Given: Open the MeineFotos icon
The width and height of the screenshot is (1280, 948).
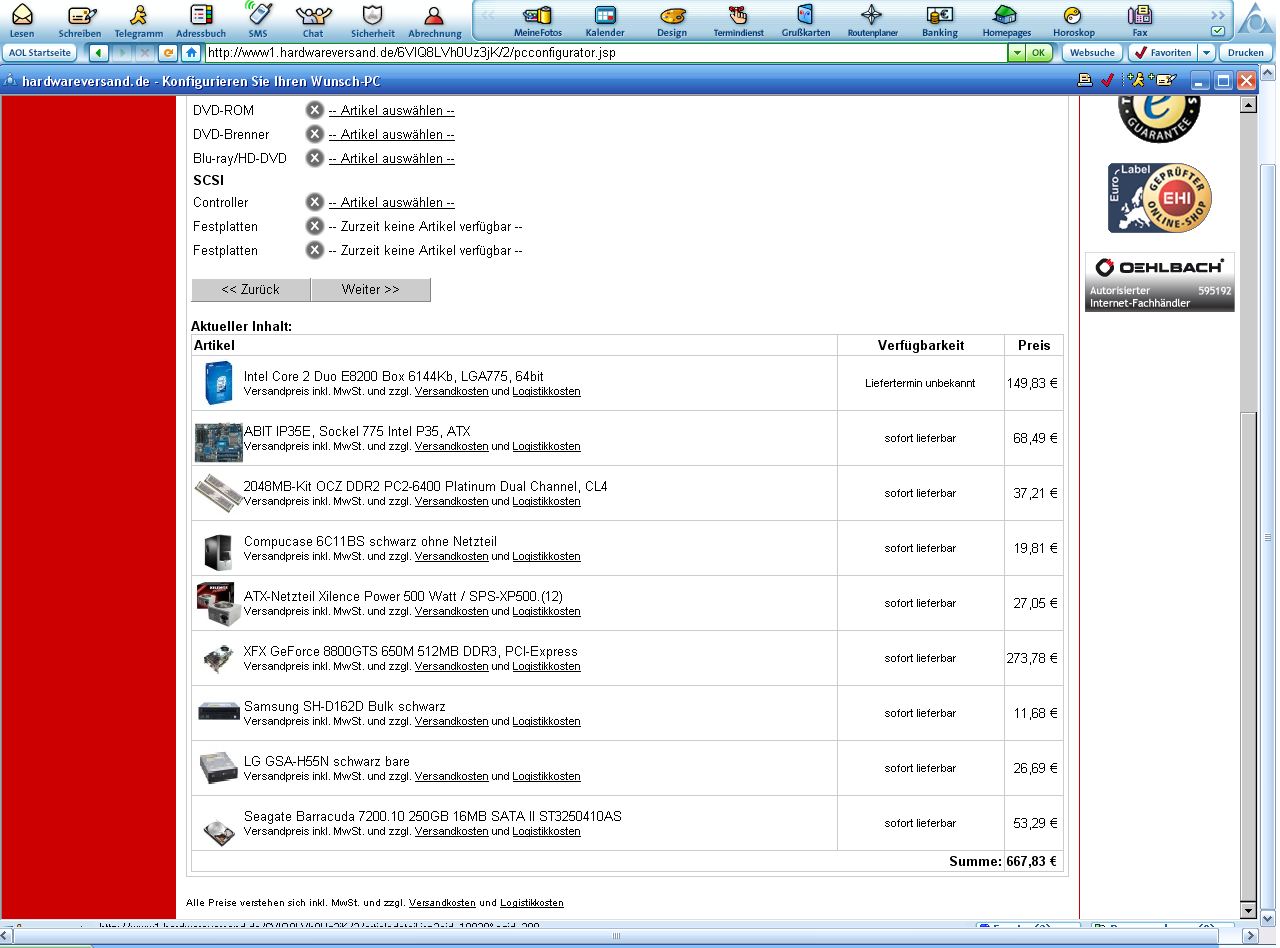Looking at the screenshot, I should (538, 15).
